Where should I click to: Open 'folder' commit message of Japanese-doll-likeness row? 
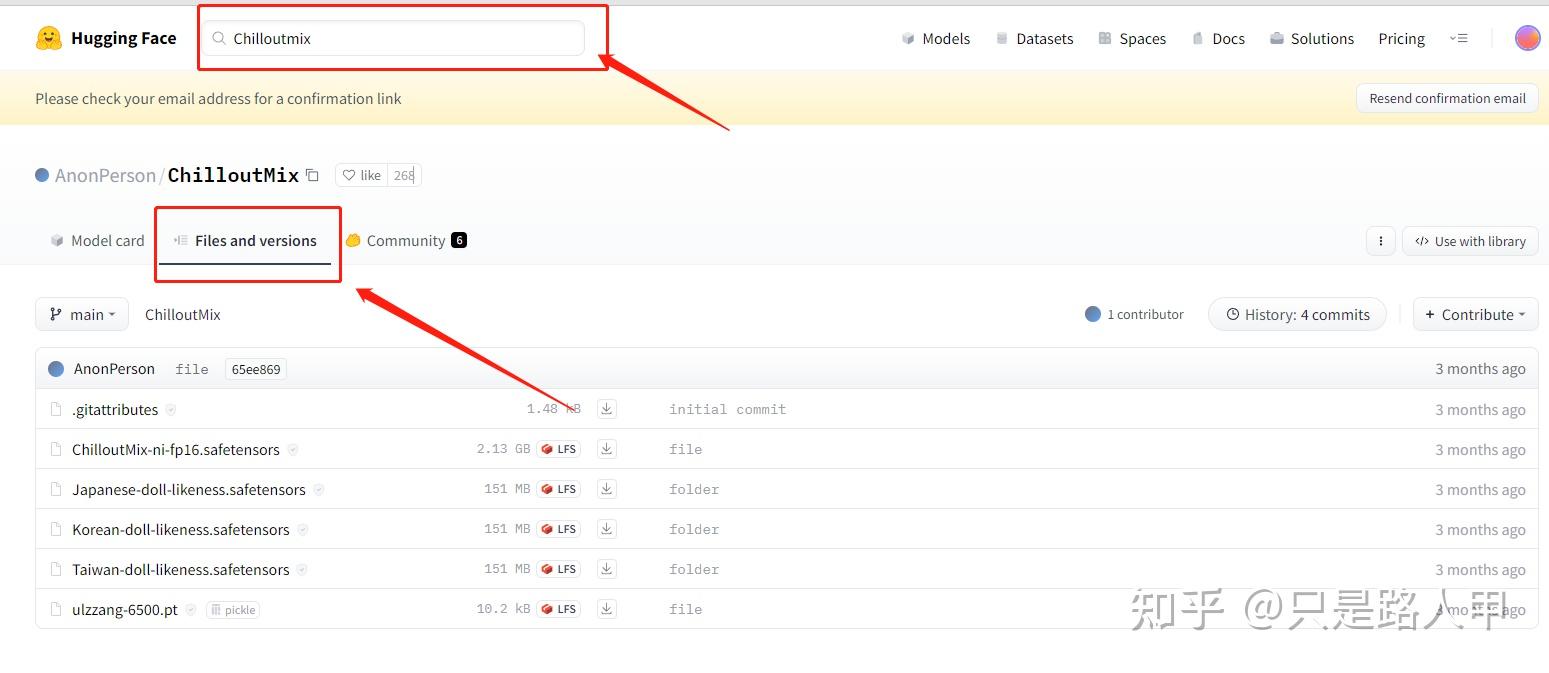(x=694, y=489)
